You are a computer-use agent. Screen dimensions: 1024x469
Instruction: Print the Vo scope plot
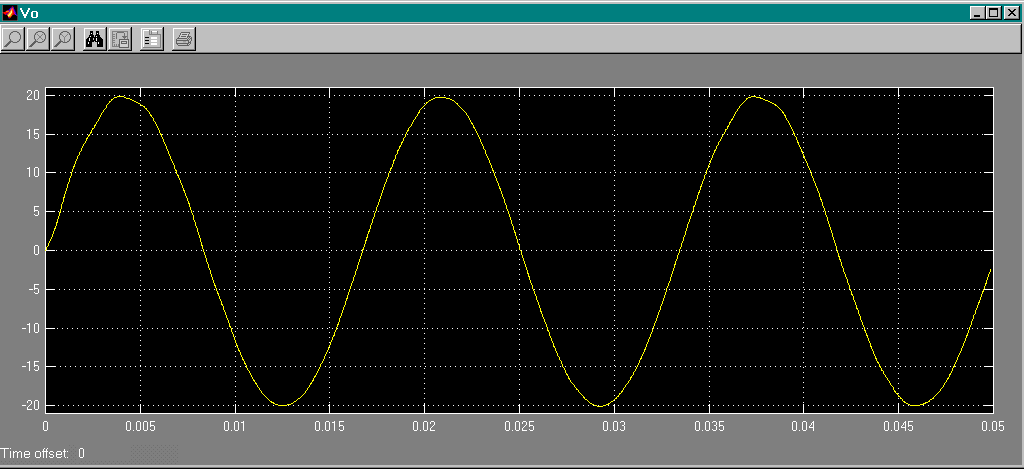click(184, 39)
